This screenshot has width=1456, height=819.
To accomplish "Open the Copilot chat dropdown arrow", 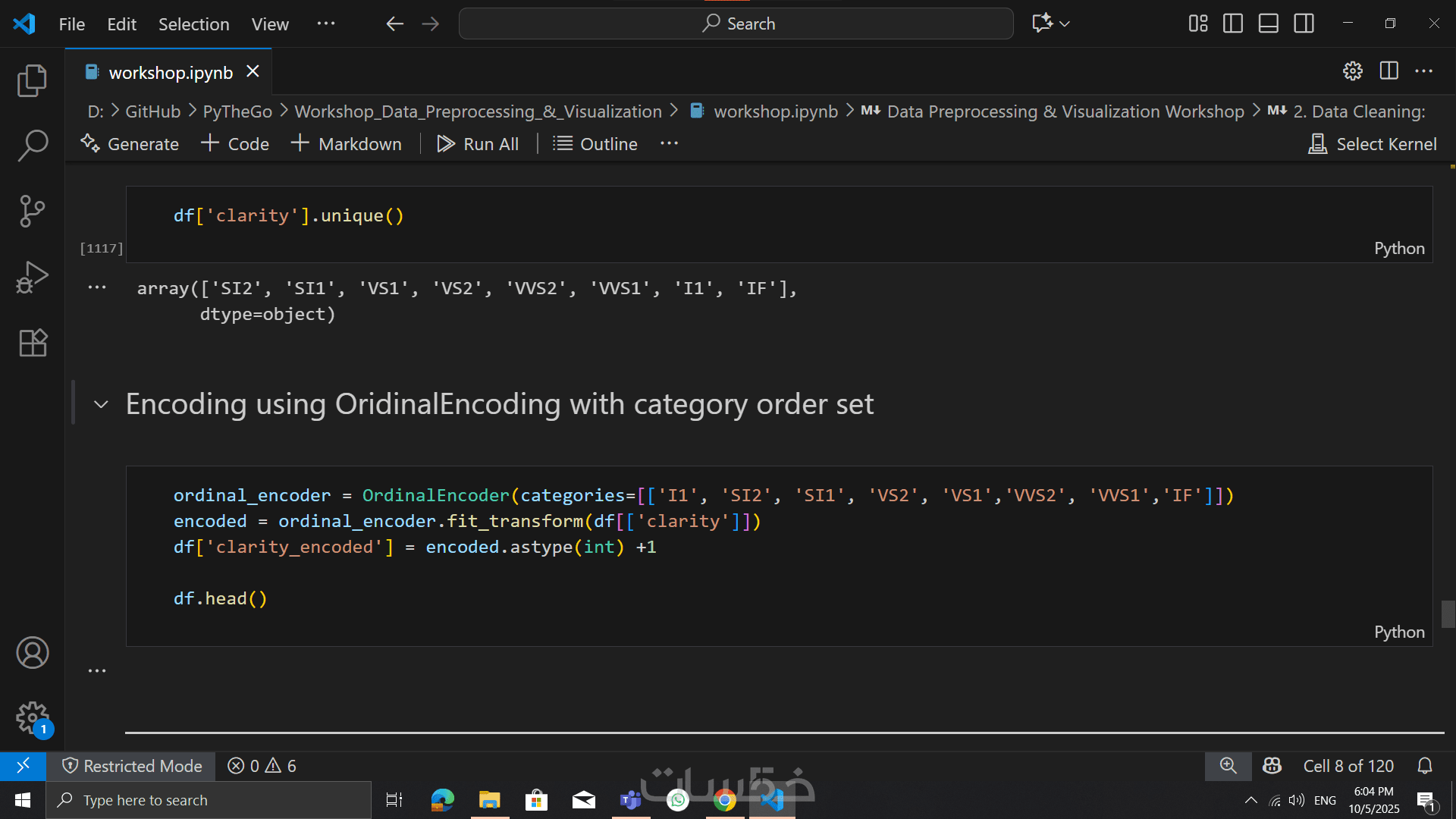I will coord(1065,24).
